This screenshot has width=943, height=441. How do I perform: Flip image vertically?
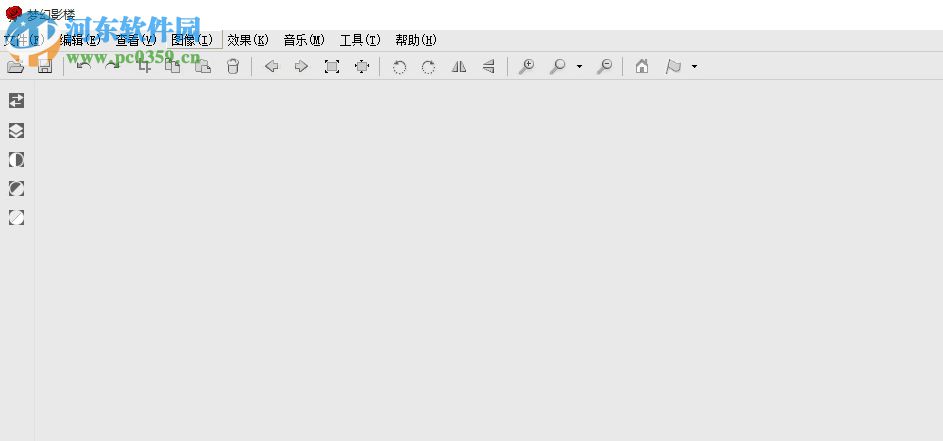[488, 66]
